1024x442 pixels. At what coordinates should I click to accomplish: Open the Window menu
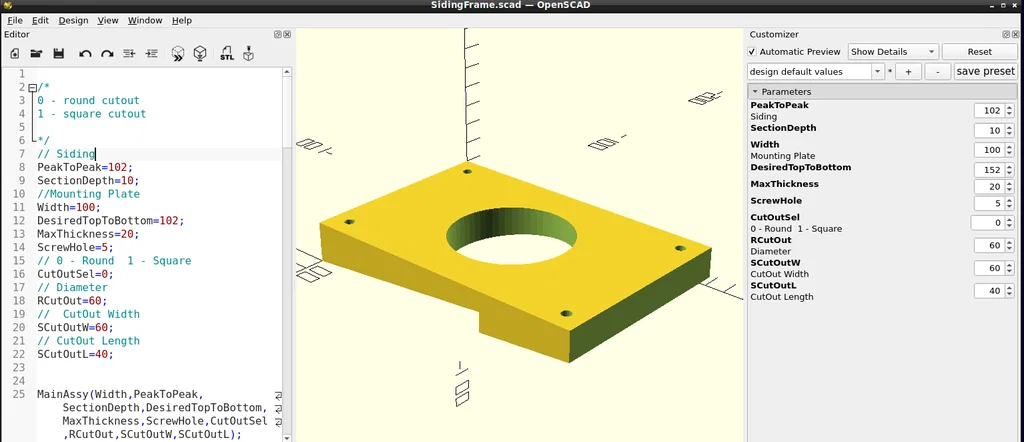[145, 20]
